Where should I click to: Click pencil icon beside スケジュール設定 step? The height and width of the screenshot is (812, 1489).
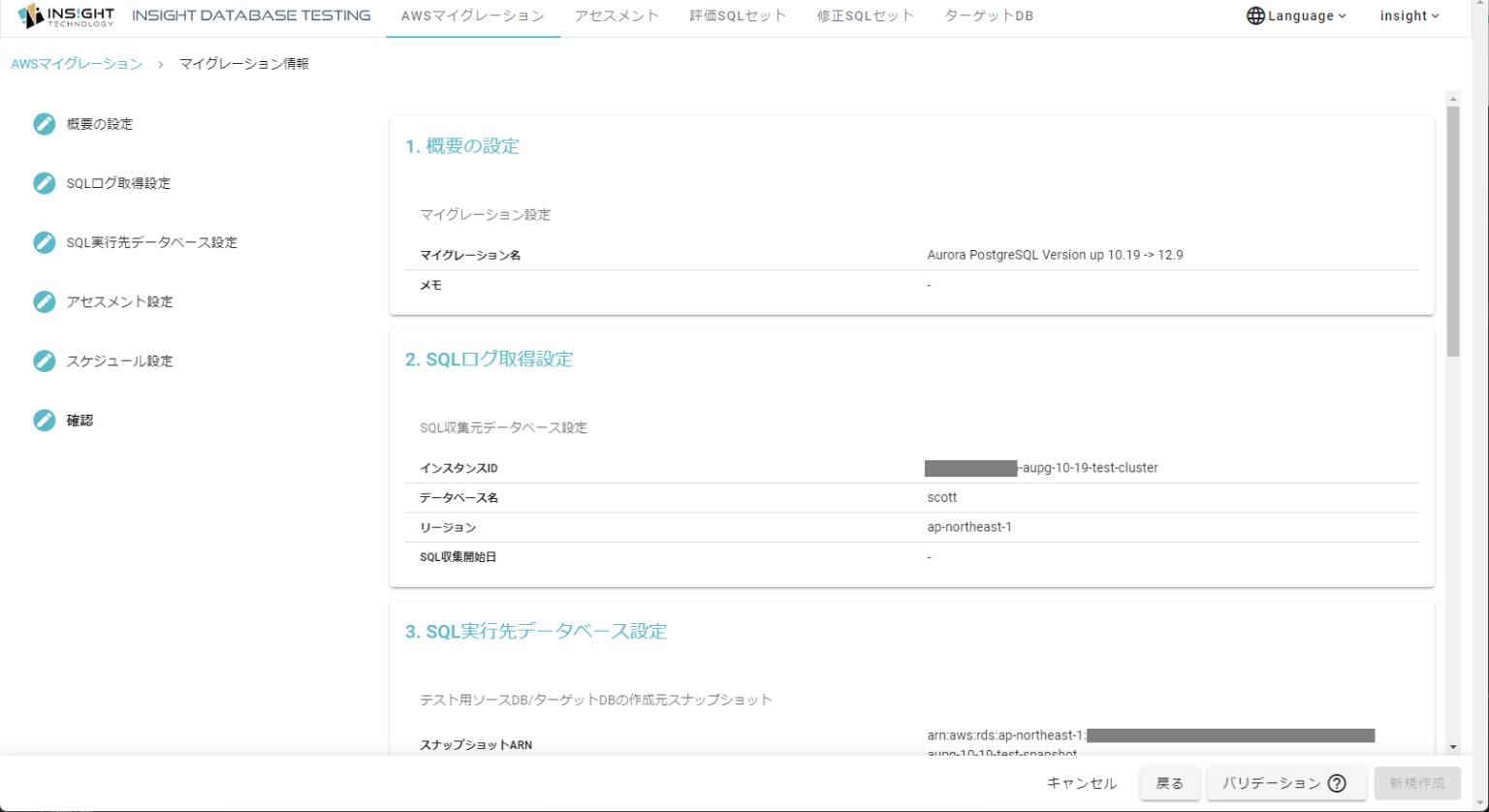click(45, 360)
